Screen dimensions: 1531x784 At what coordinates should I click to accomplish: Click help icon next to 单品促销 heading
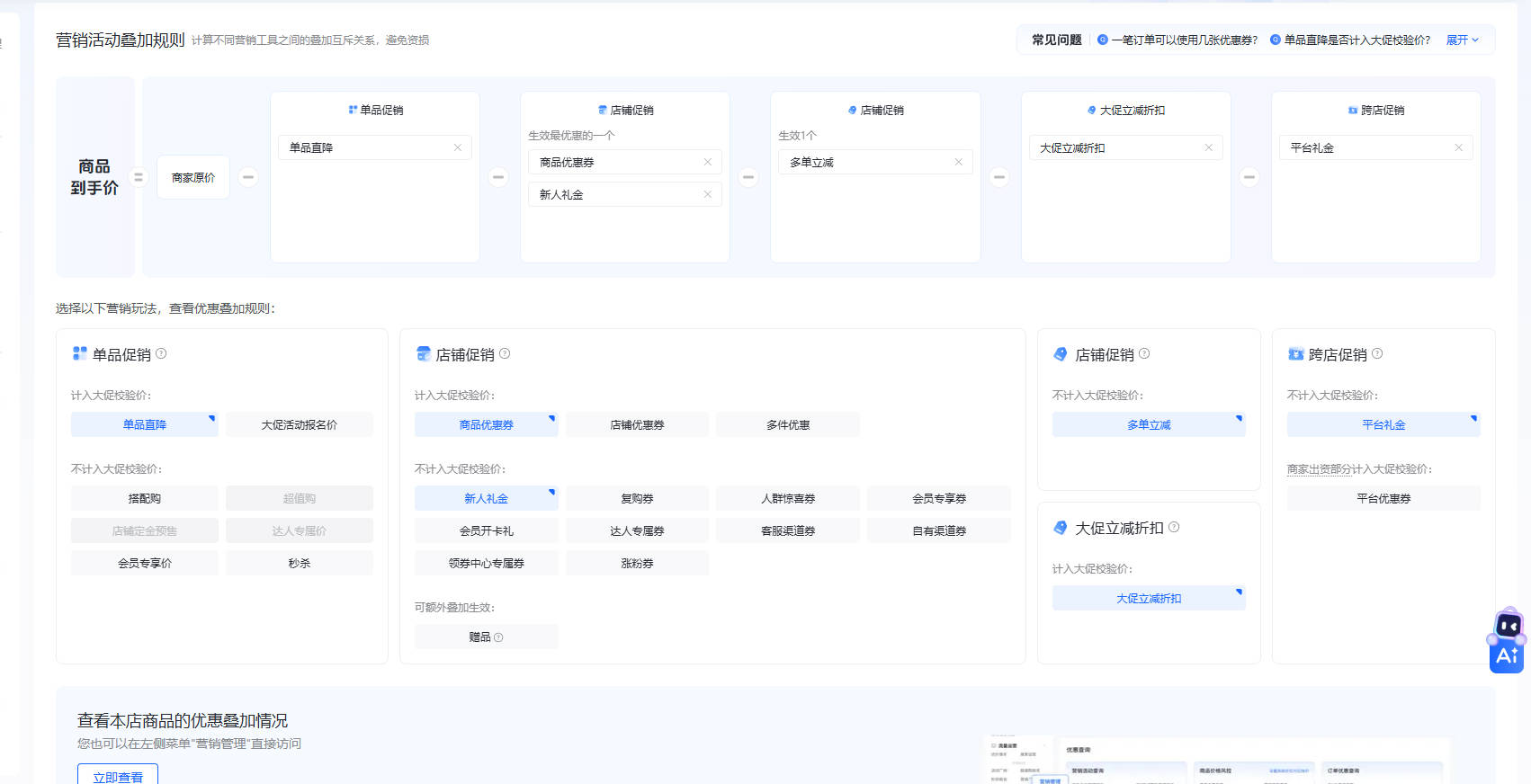pos(161,353)
